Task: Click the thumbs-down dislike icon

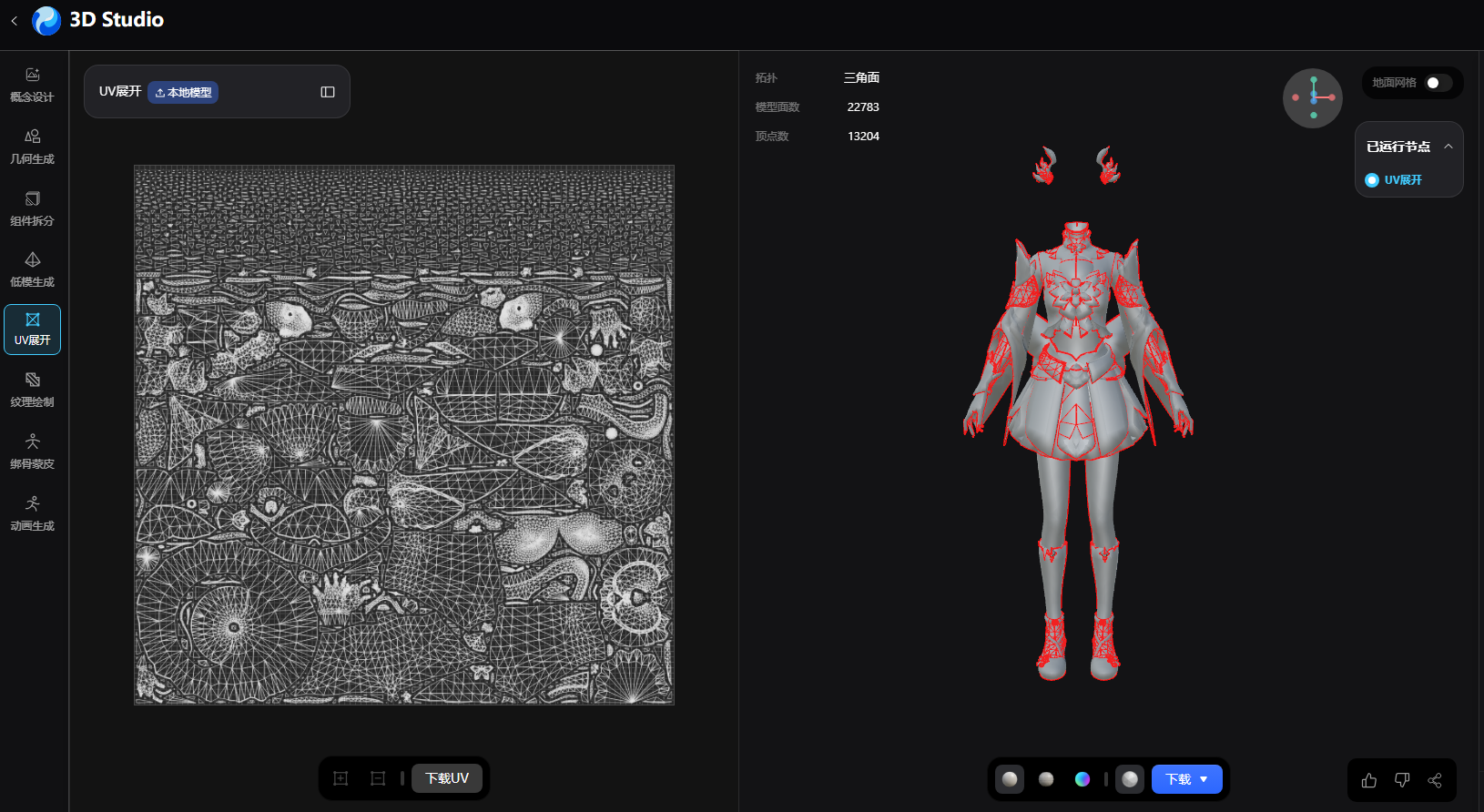Action: pyautogui.click(x=1402, y=780)
